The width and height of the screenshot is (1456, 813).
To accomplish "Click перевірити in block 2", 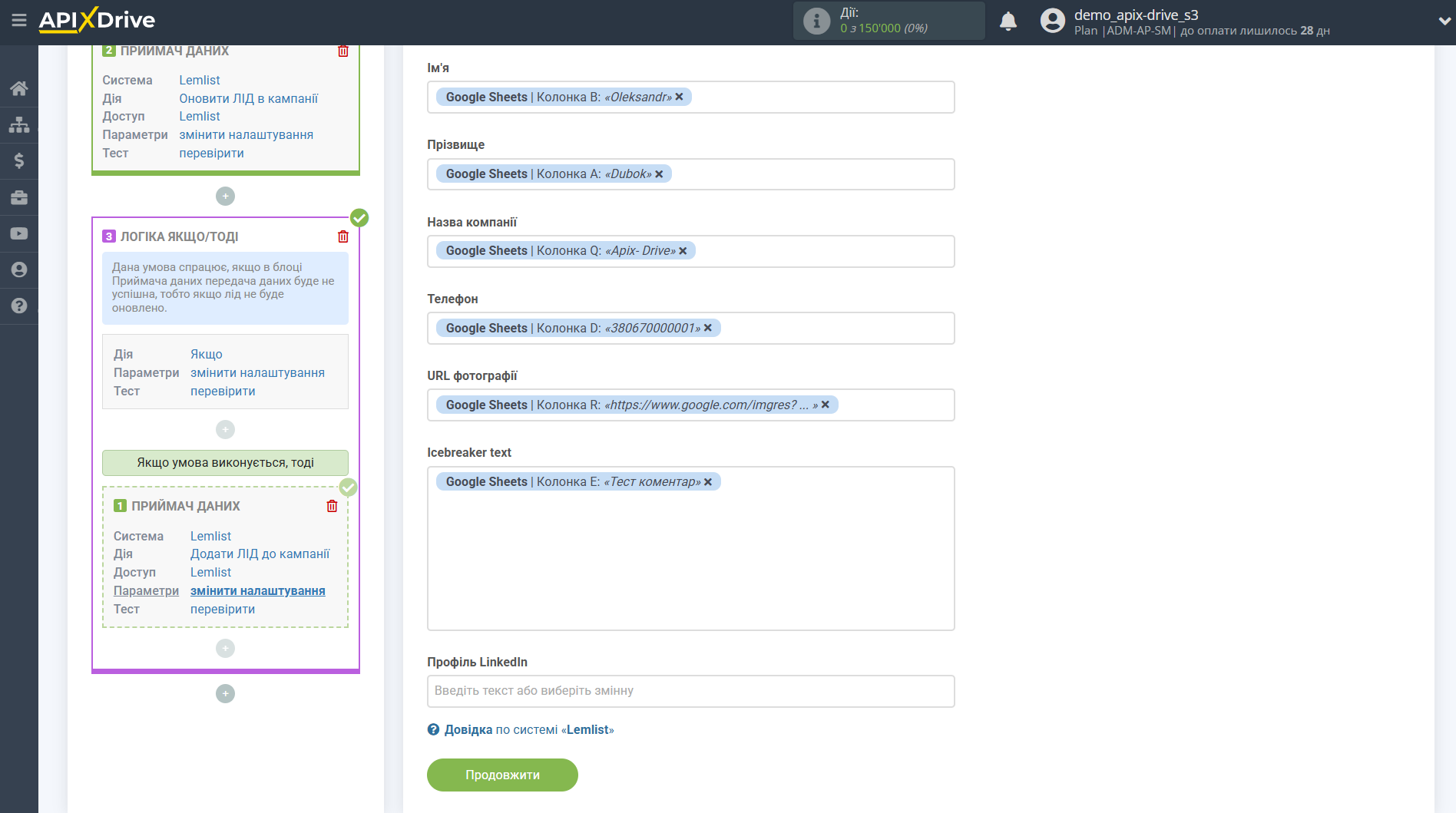I will (x=211, y=153).
